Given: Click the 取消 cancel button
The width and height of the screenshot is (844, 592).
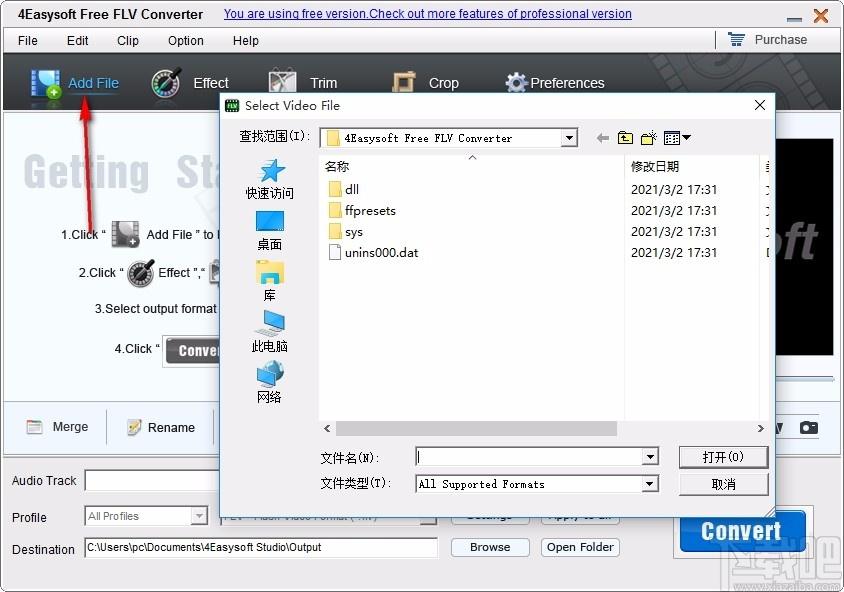Looking at the screenshot, I should pos(723,484).
